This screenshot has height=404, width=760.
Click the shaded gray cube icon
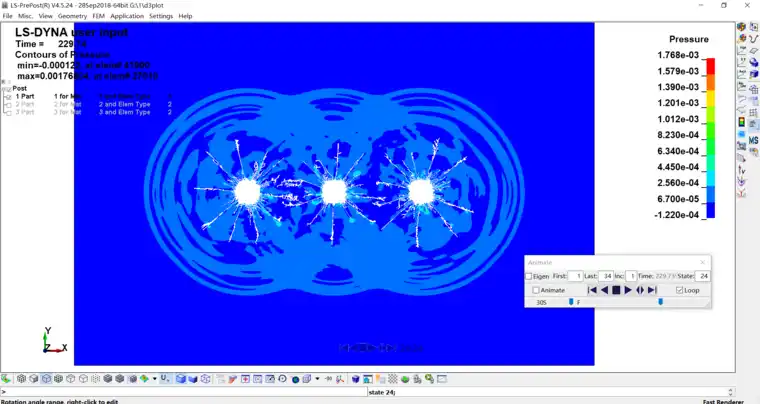point(108,379)
